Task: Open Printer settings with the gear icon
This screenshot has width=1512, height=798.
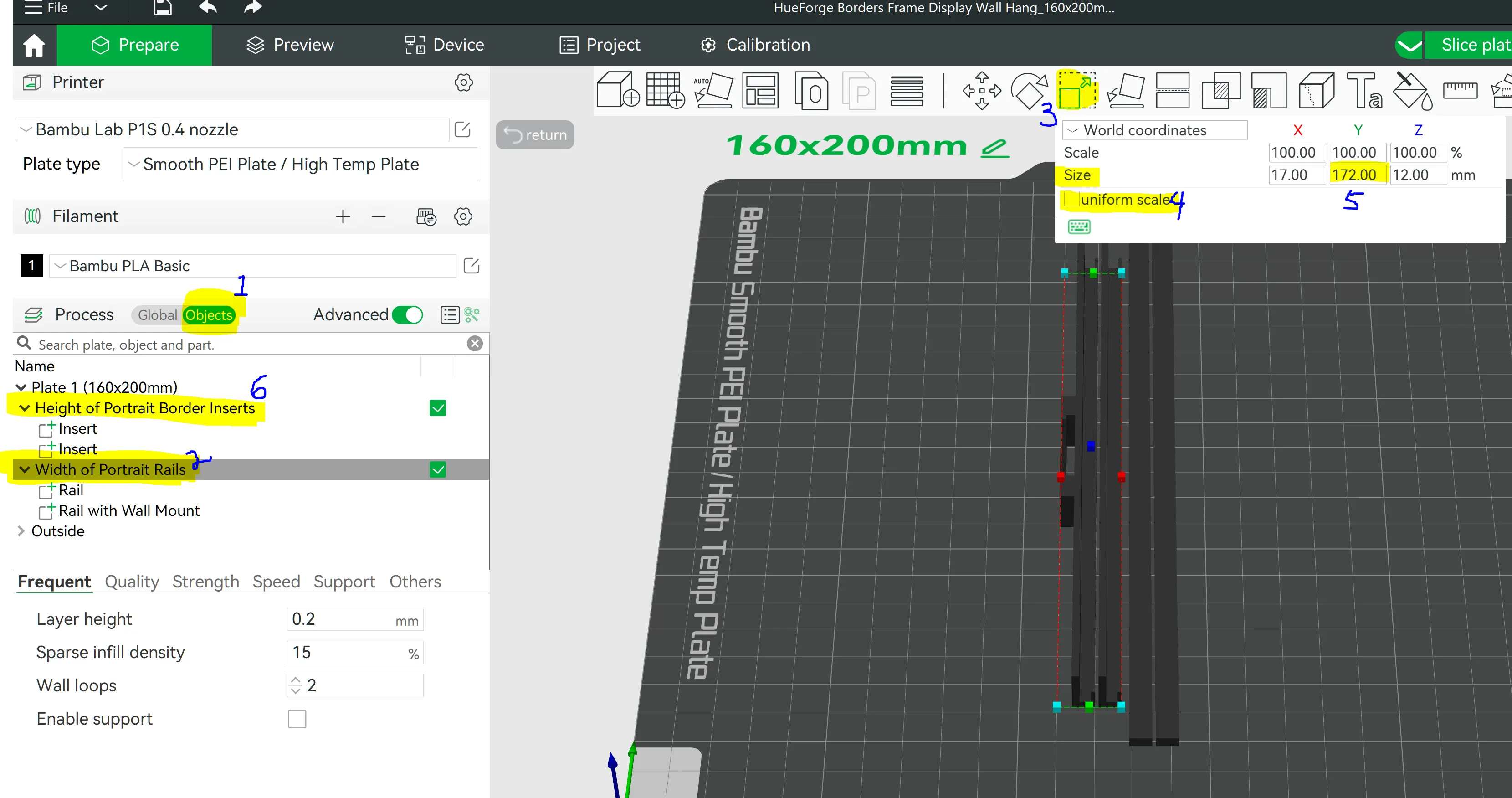Action: (x=463, y=83)
